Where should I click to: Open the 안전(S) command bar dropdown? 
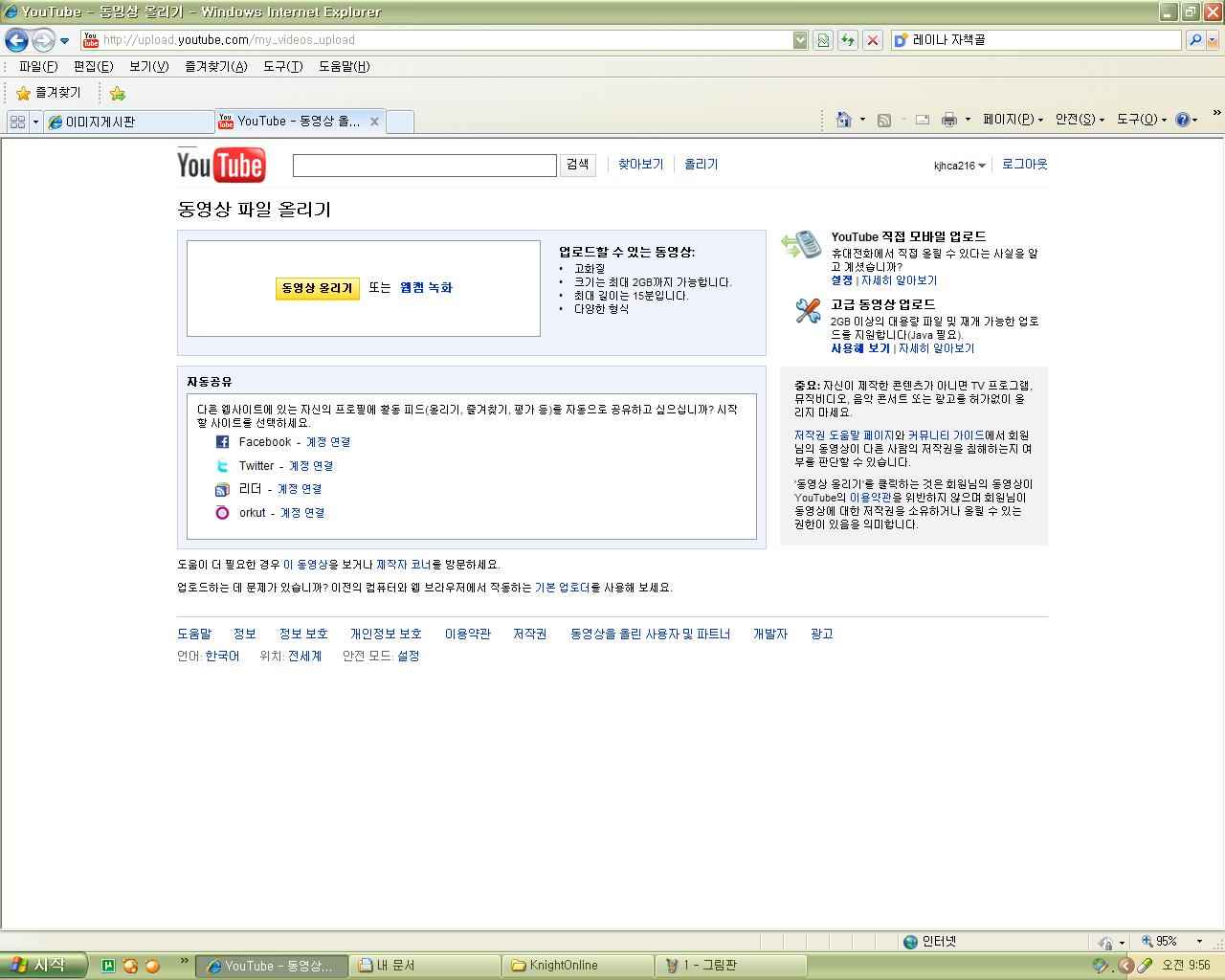[1080, 120]
